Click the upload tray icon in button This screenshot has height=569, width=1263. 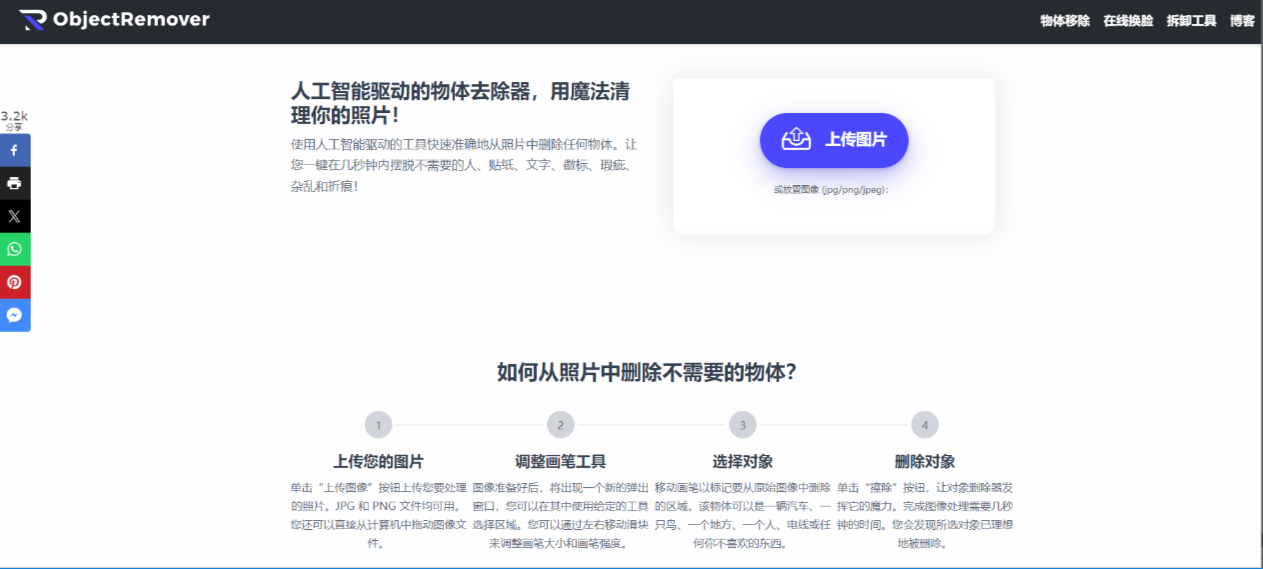(x=796, y=140)
